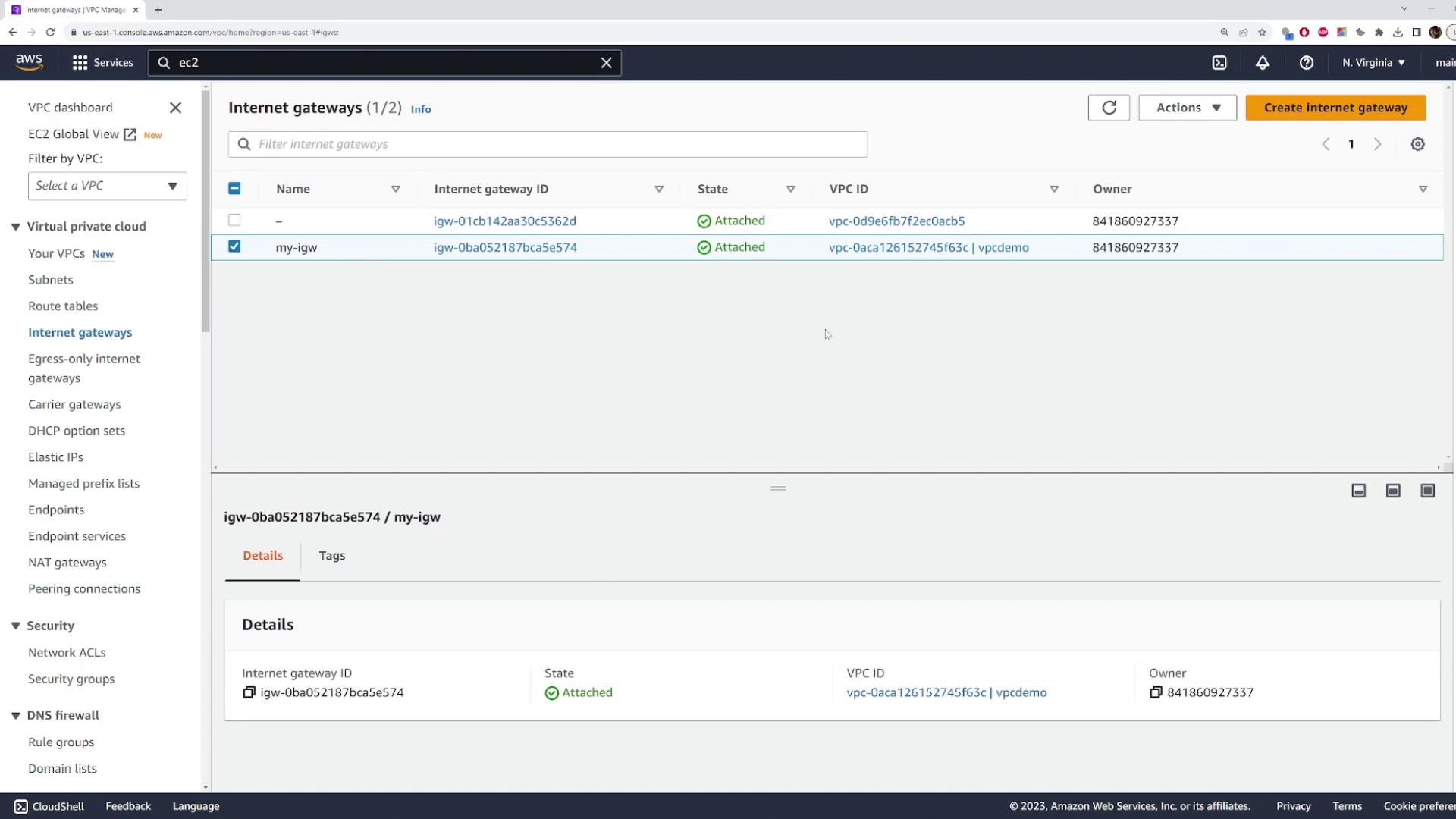Copy internet gateway ID in Details
This screenshot has width=1456, height=819.
pyautogui.click(x=249, y=692)
